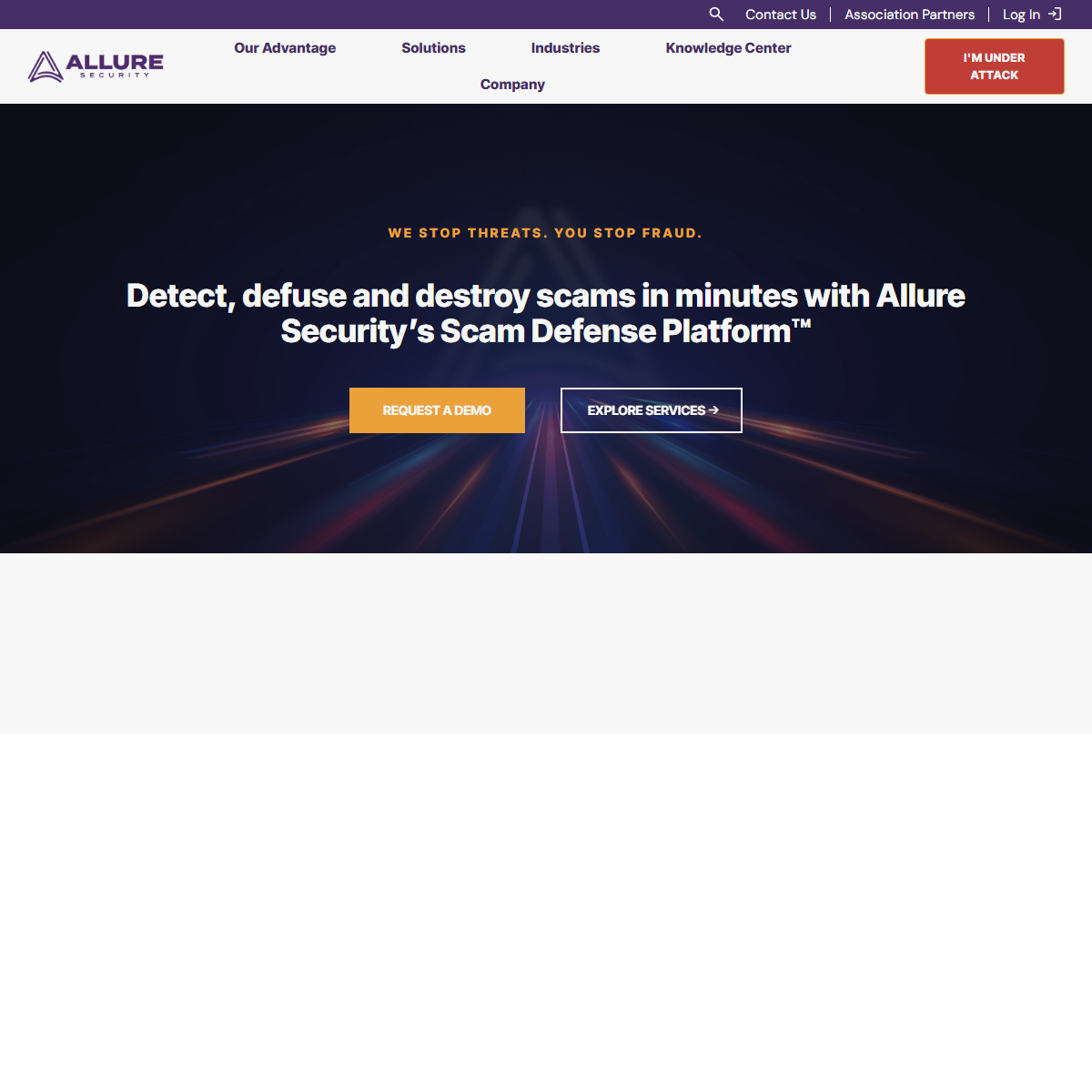Open the search magnifier icon

tap(716, 15)
